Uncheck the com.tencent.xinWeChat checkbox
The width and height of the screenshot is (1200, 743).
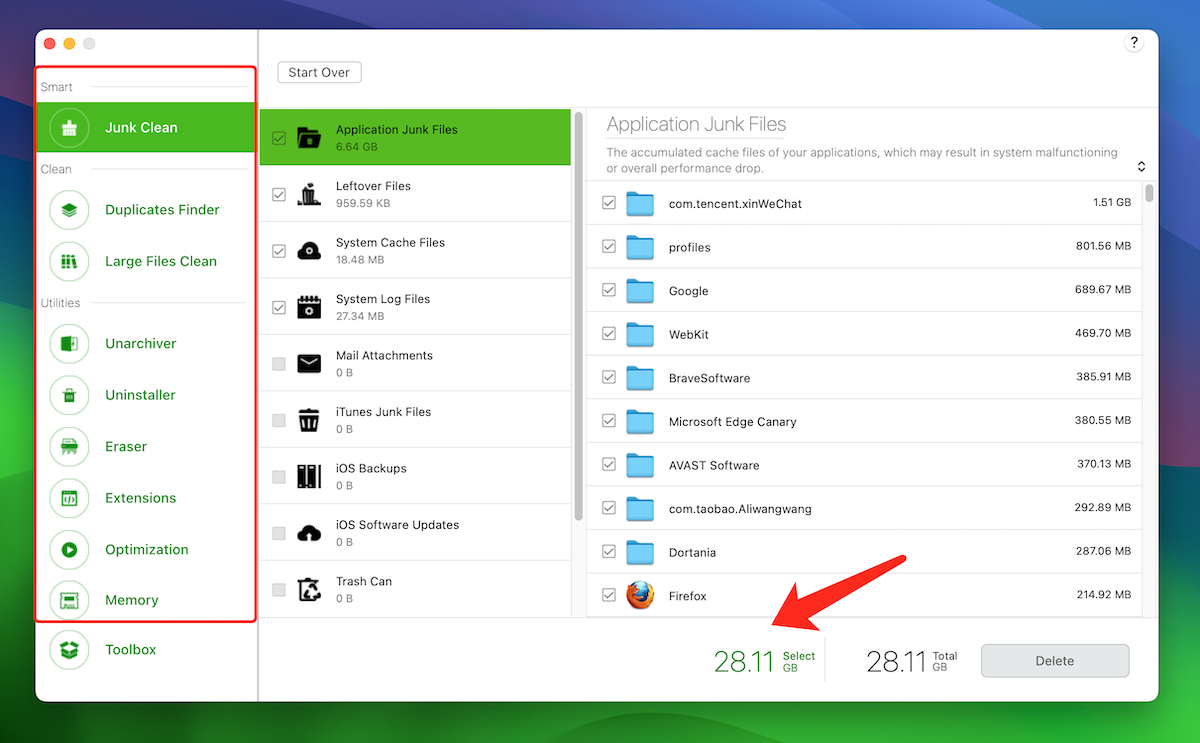click(x=609, y=203)
